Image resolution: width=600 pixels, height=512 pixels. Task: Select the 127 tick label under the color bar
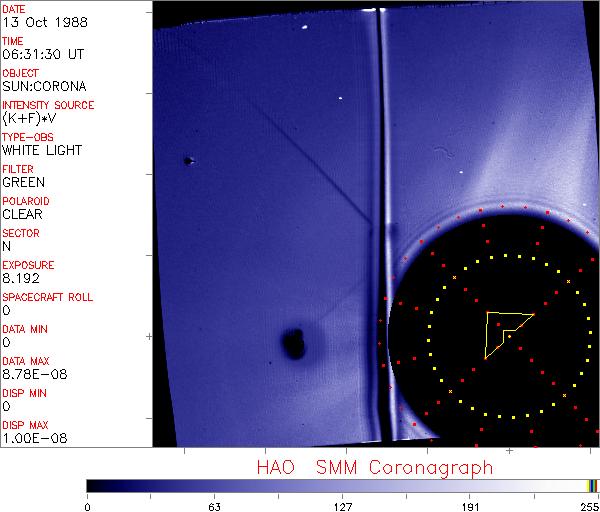tap(342, 505)
